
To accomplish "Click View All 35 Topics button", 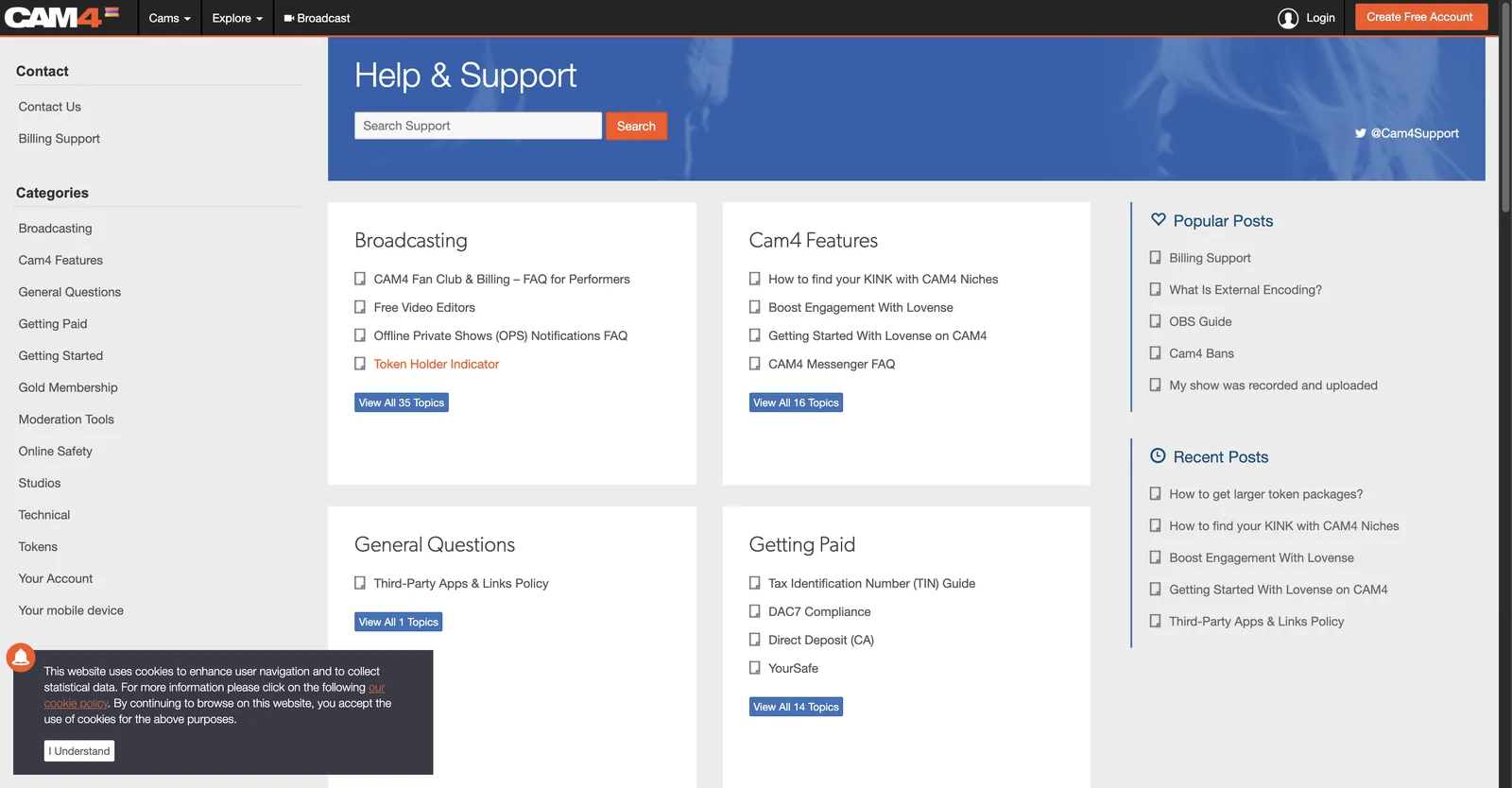I will (x=402, y=403).
